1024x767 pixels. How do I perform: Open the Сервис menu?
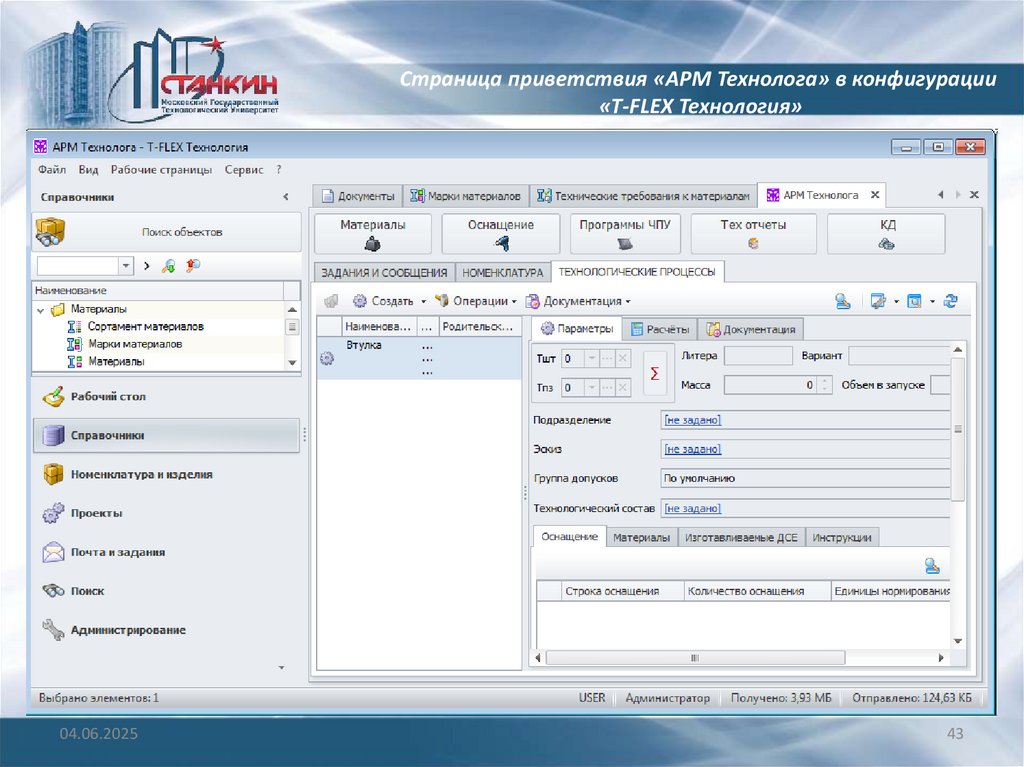pyautogui.click(x=244, y=170)
